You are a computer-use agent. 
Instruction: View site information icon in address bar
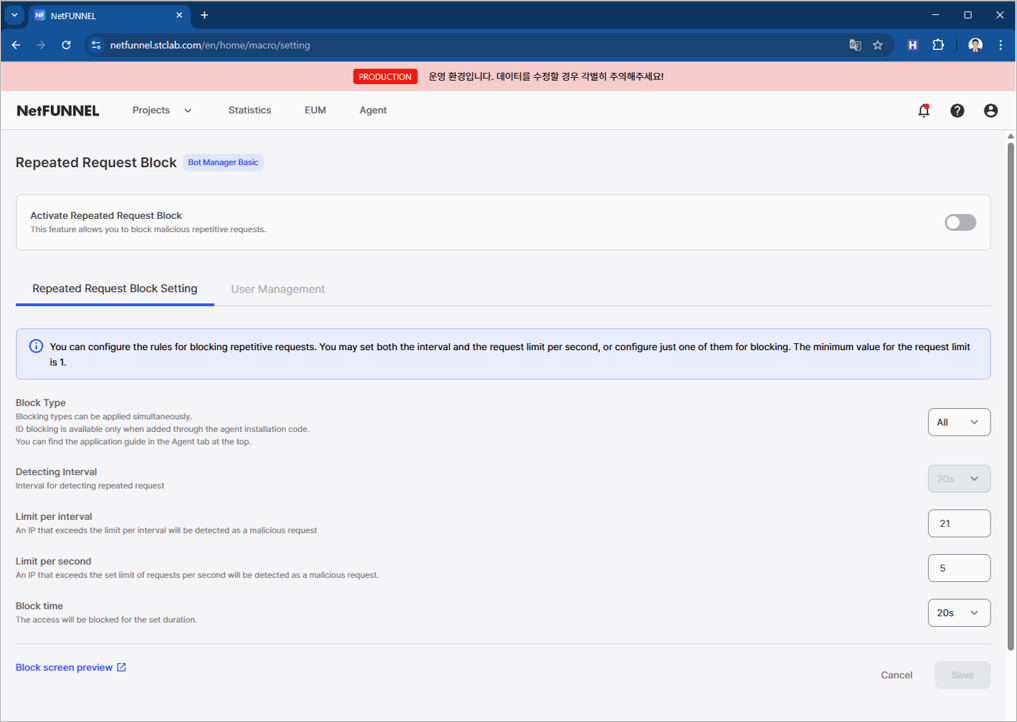[96, 45]
